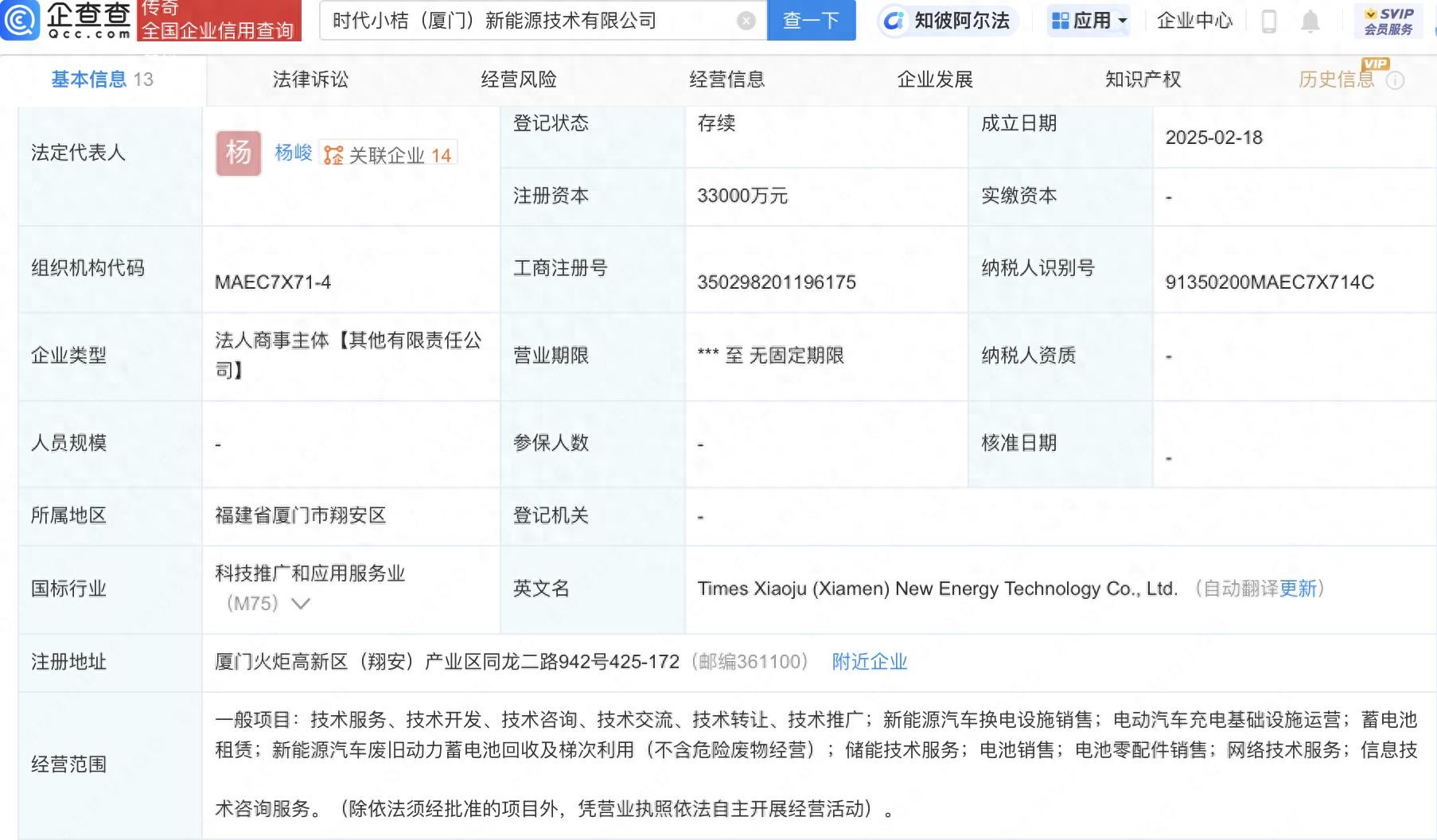Image resolution: width=1437 pixels, height=840 pixels.
Task: Expand the 国标行业 M75 chevron
Action: pos(301,604)
